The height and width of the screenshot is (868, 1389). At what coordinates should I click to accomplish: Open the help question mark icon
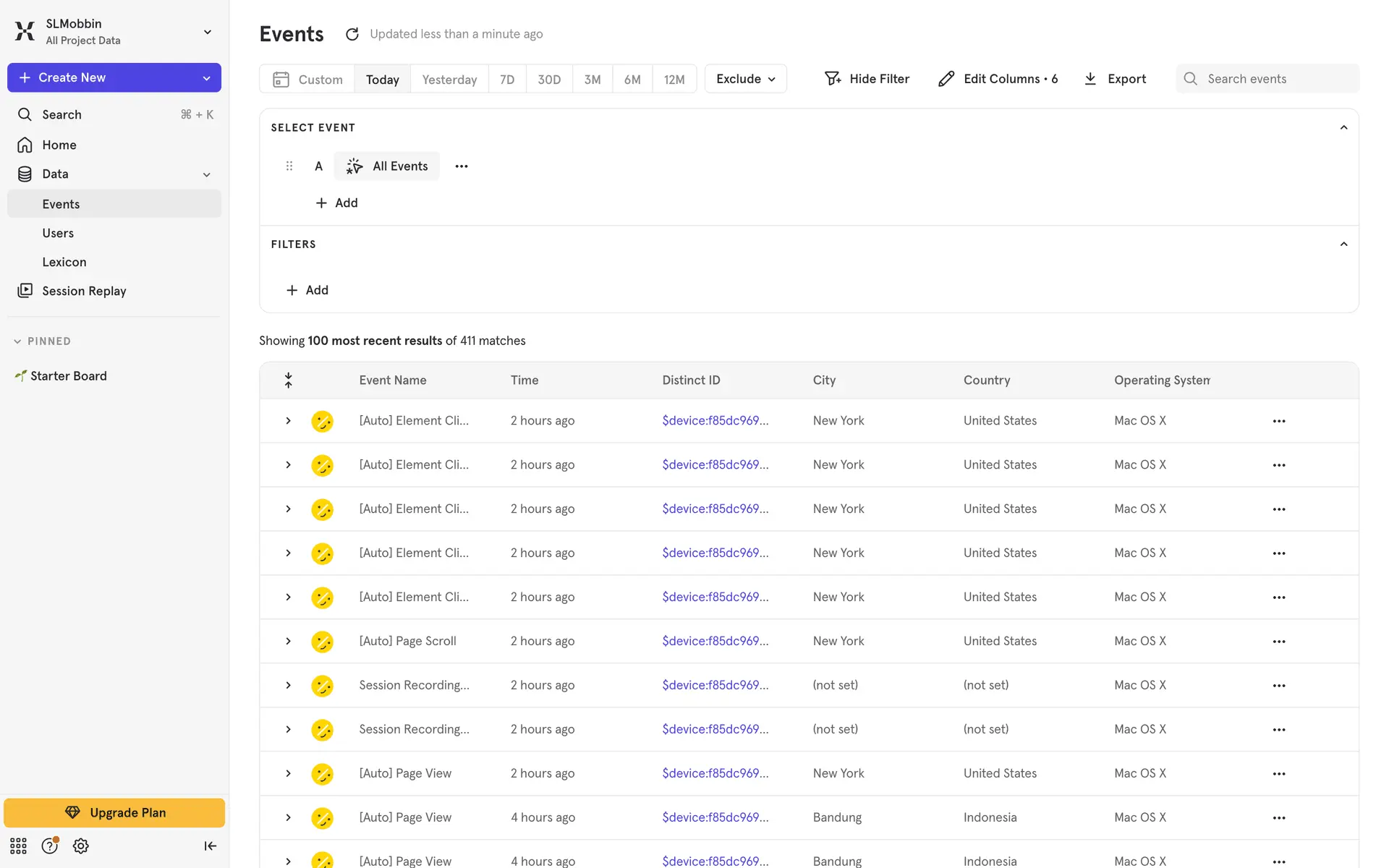[x=49, y=846]
